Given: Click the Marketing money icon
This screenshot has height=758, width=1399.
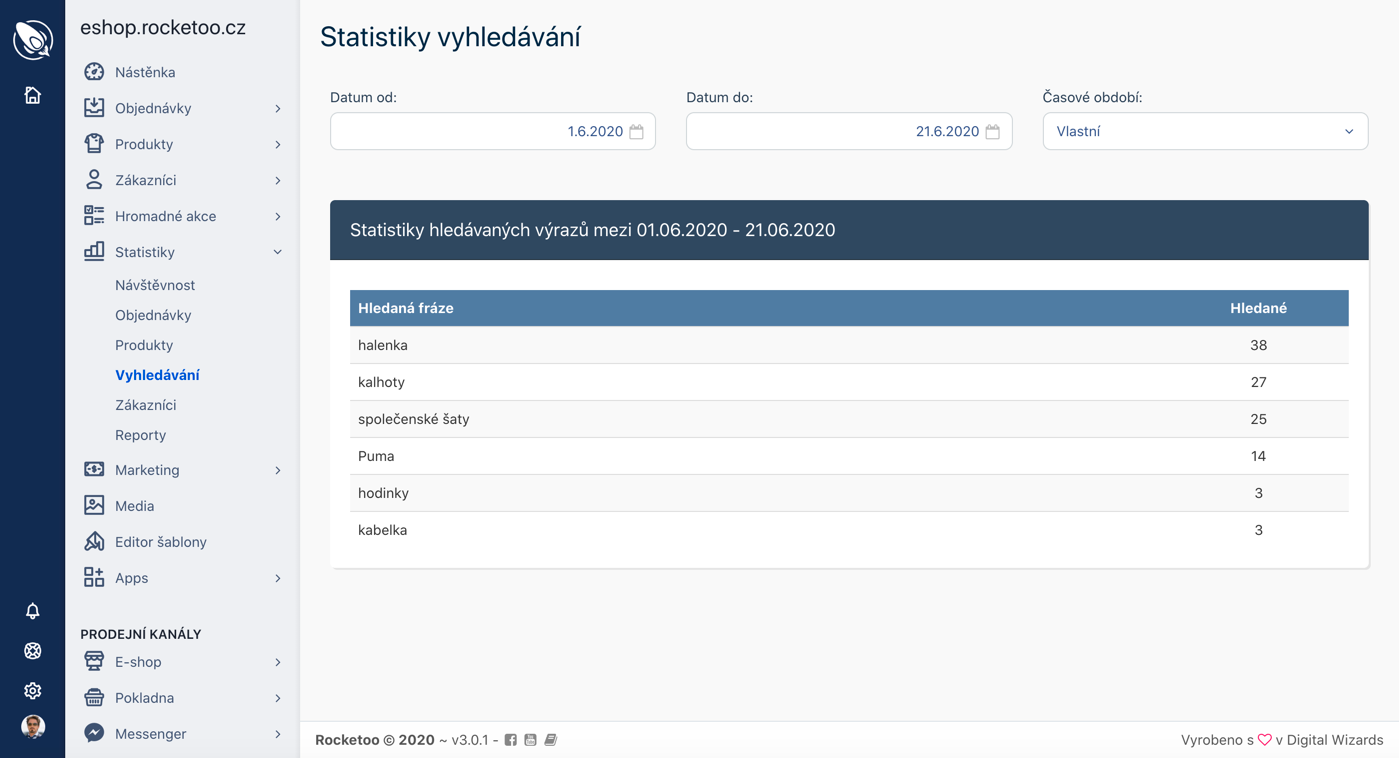Looking at the screenshot, I should (94, 470).
